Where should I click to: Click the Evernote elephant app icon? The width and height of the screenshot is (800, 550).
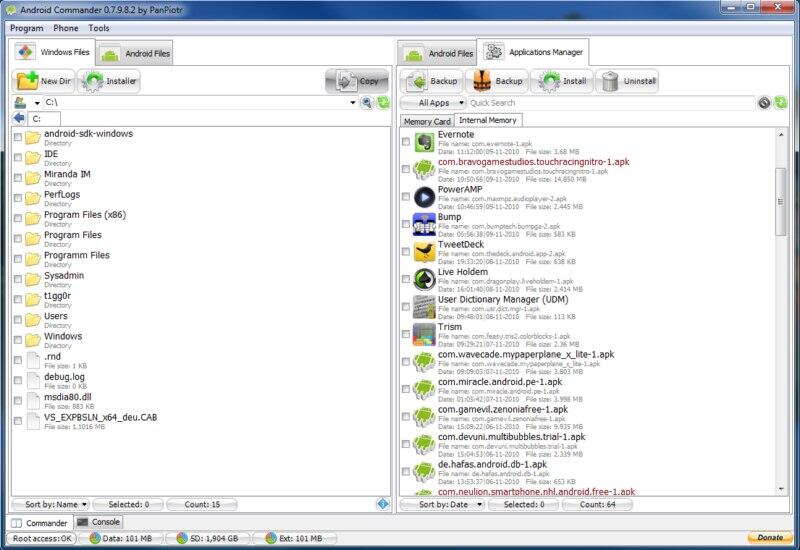click(424, 142)
